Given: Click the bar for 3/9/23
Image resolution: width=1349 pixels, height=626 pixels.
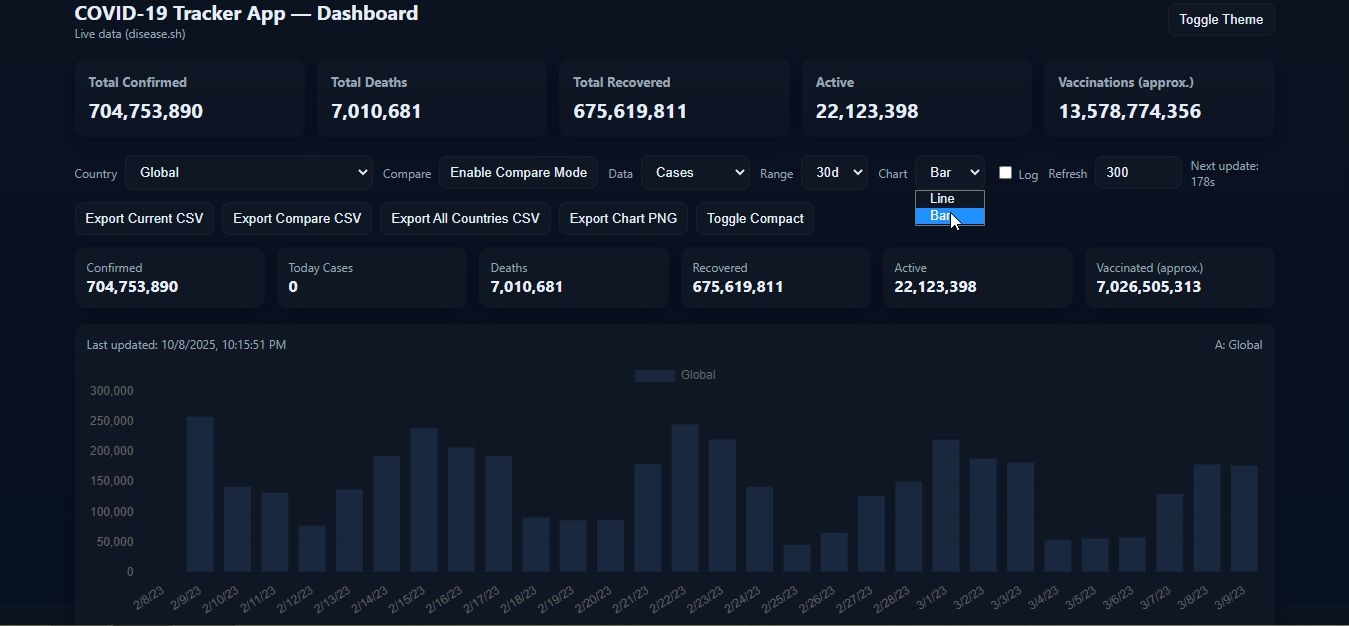Looking at the screenshot, I should click(x=1244, y=519).
